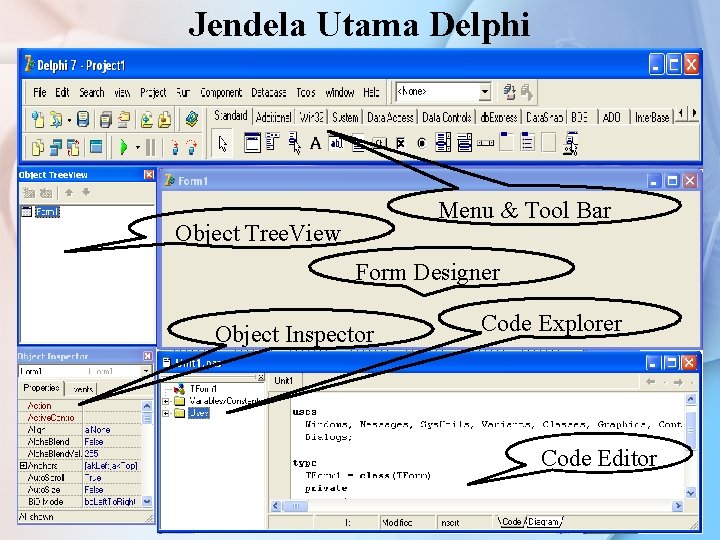Open the Project menu
This screenshot has height=540, width=720.
[x=153, y=93]
